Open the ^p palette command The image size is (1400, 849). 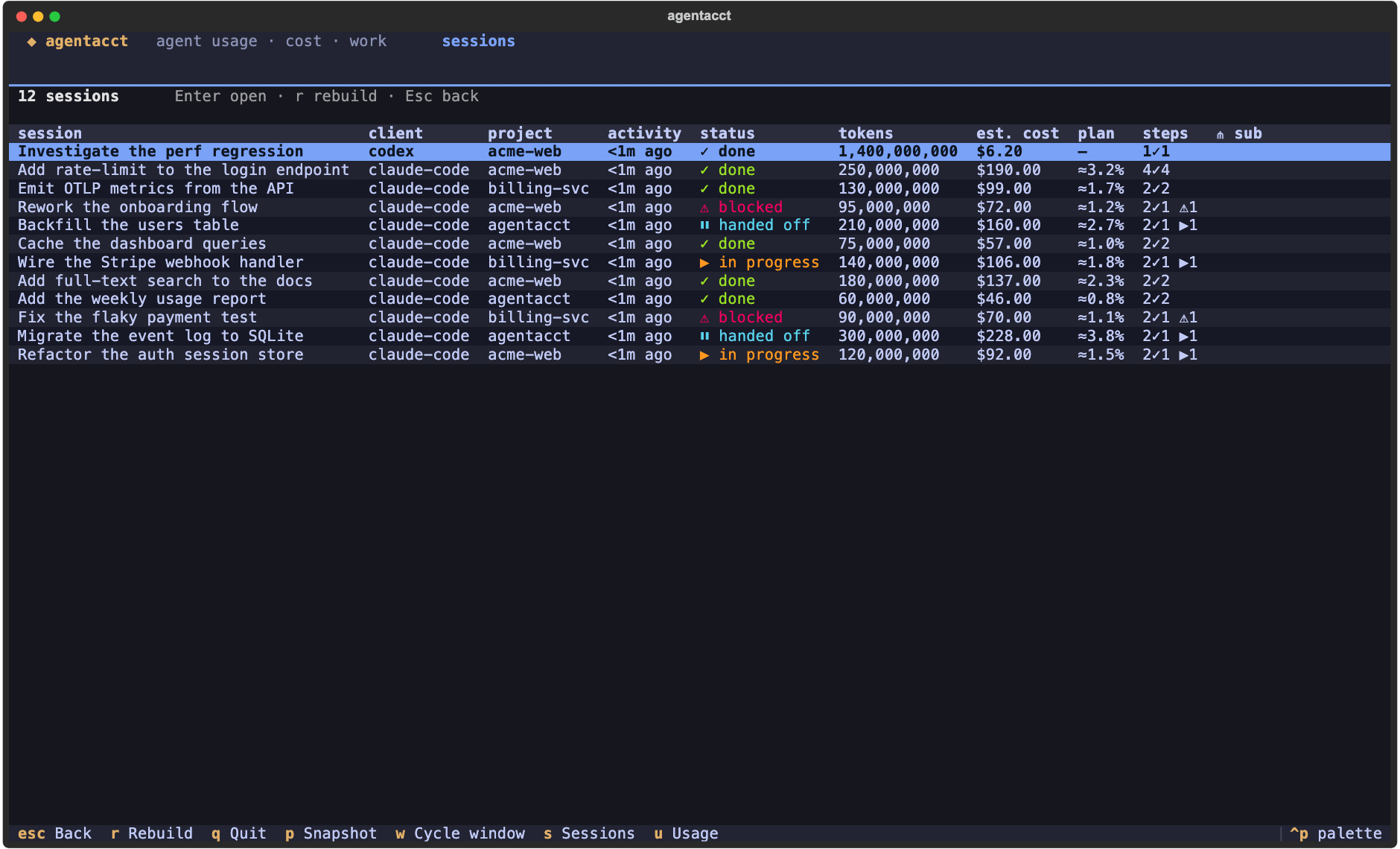point(1335,834)
